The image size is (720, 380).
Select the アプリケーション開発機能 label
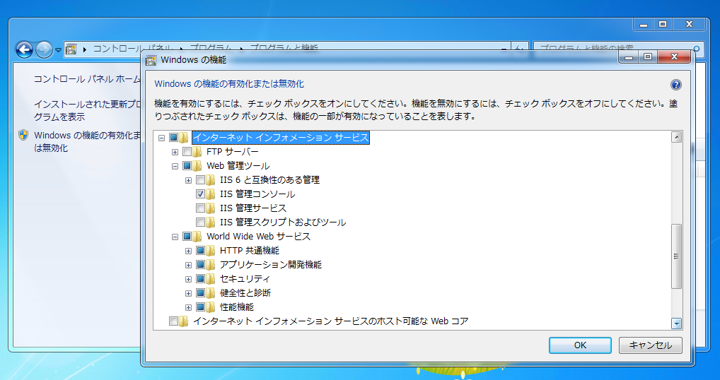coord(271,265)
